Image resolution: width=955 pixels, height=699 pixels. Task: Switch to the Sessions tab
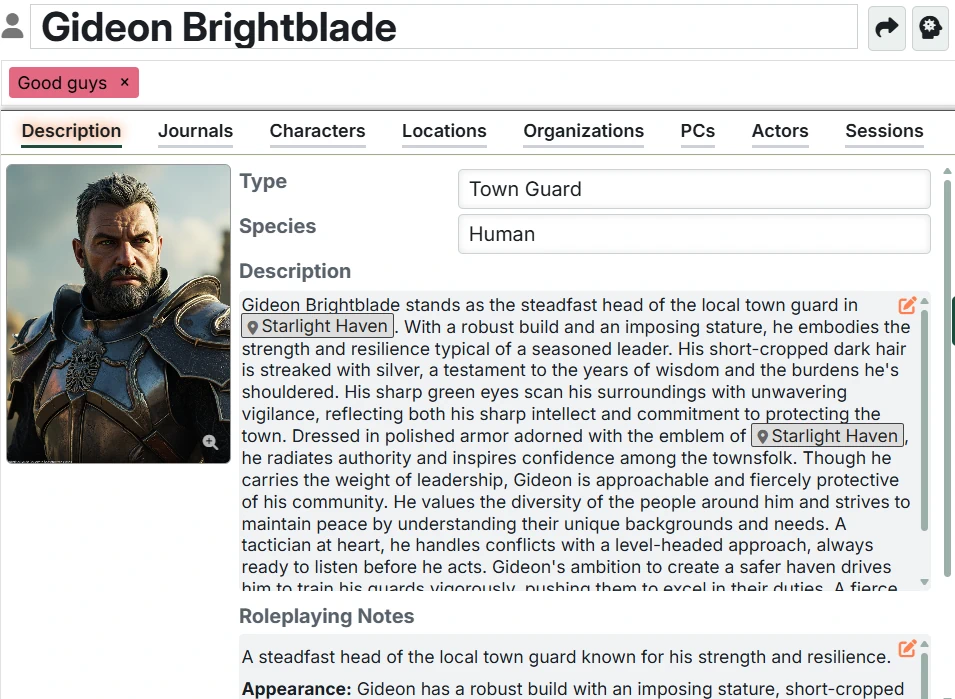(x=883, y=131)
